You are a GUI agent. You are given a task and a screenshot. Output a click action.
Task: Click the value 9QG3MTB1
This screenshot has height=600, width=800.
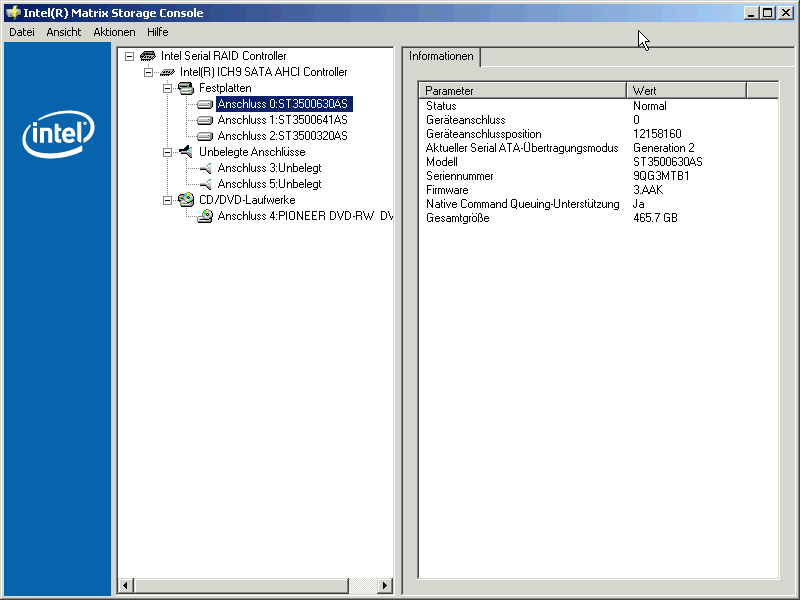pyautogui.click(x=661, y=176)
